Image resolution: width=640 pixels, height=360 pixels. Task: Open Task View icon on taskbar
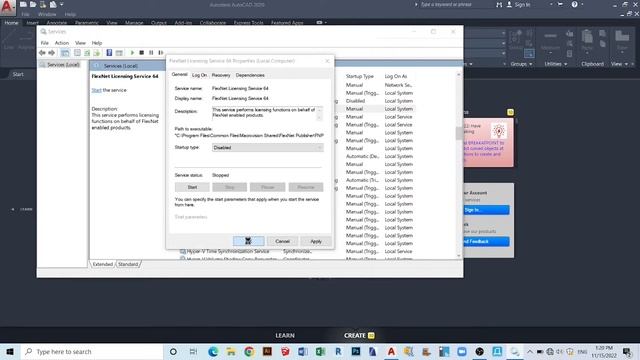[193, 351]
